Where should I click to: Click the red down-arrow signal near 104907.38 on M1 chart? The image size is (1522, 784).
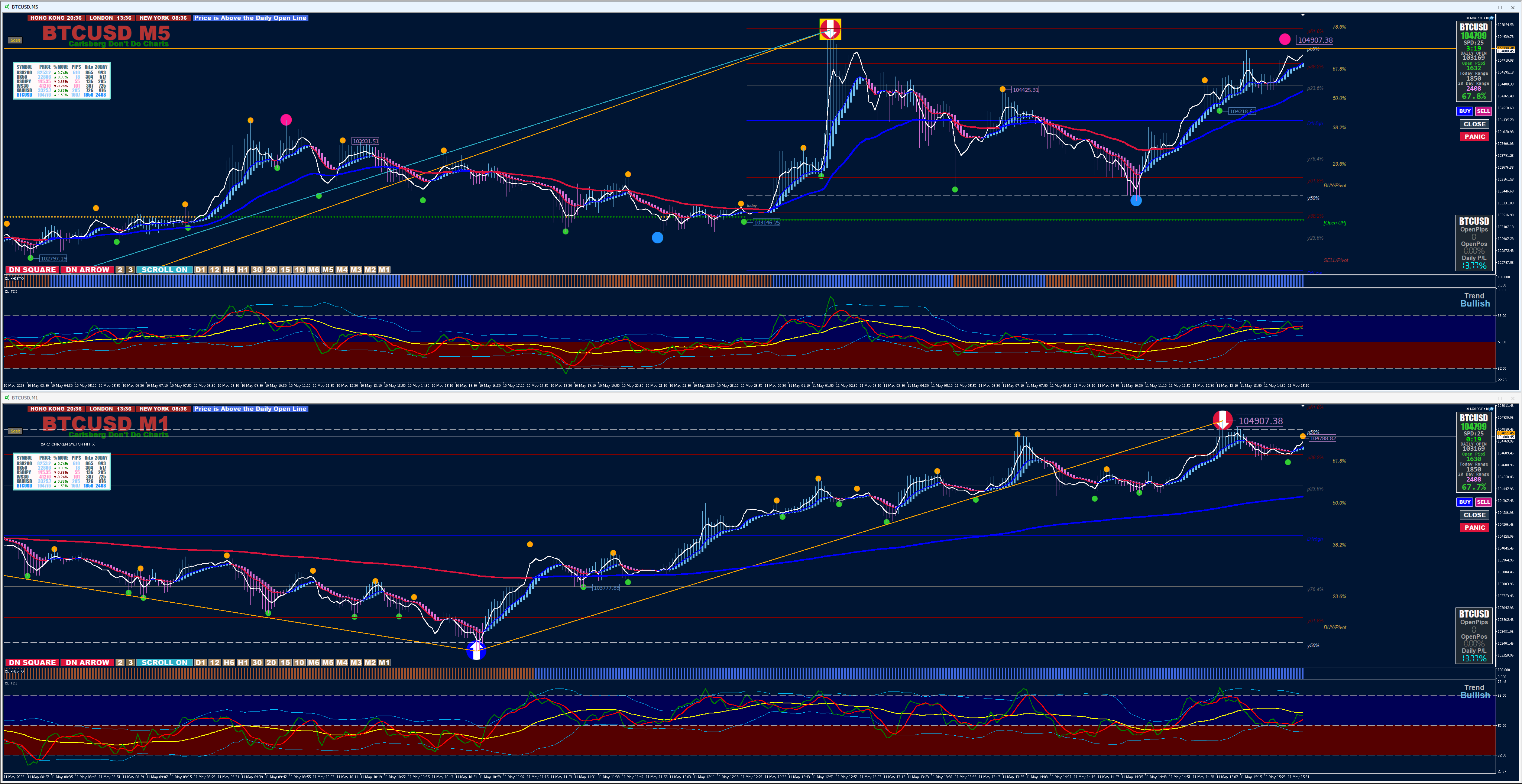coord(1223,420)
